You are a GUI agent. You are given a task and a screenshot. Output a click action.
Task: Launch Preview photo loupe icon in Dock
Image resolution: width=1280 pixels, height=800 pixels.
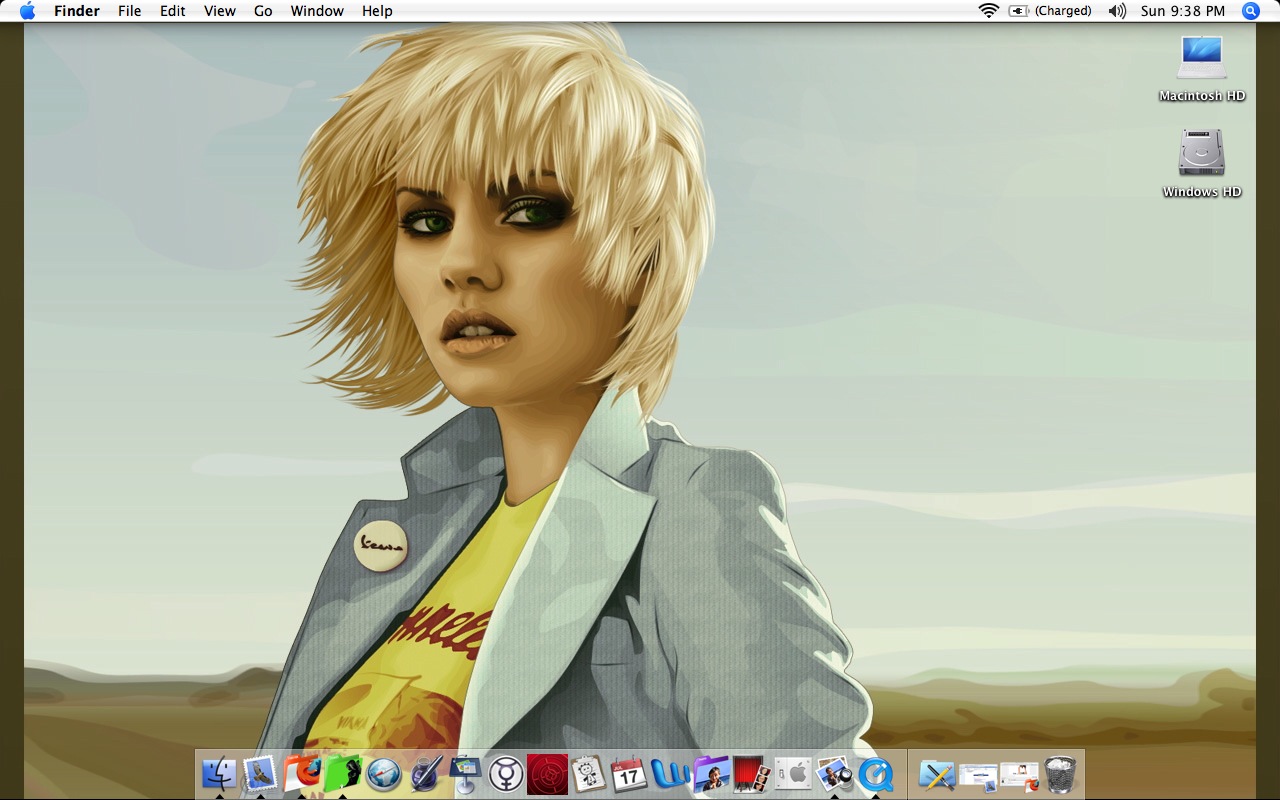point(834,774)
